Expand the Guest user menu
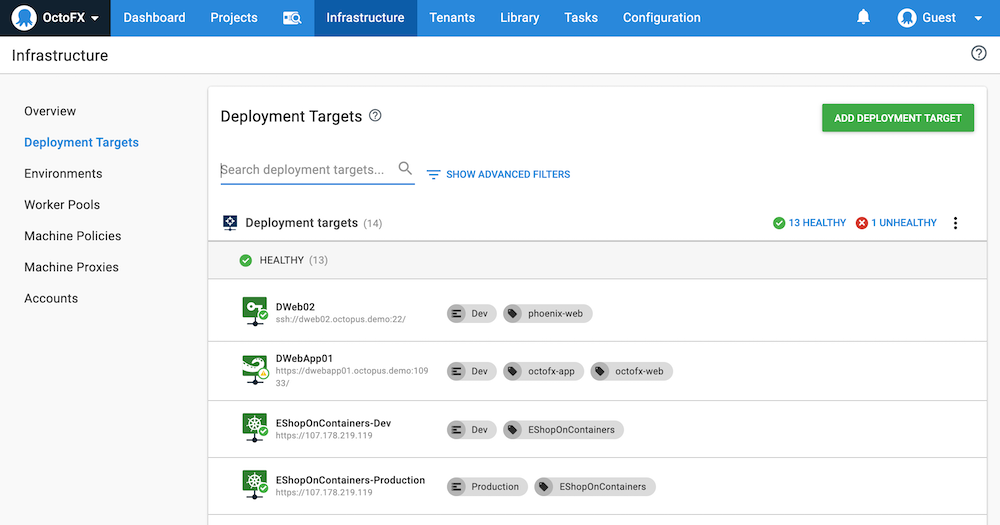The image size is (1000, 525). [x=940, y=18]
